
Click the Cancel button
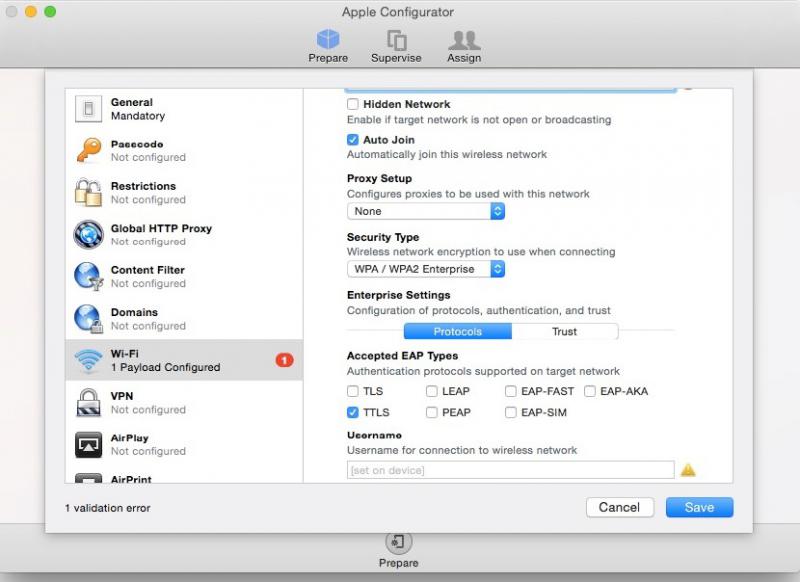pos(619,508)
